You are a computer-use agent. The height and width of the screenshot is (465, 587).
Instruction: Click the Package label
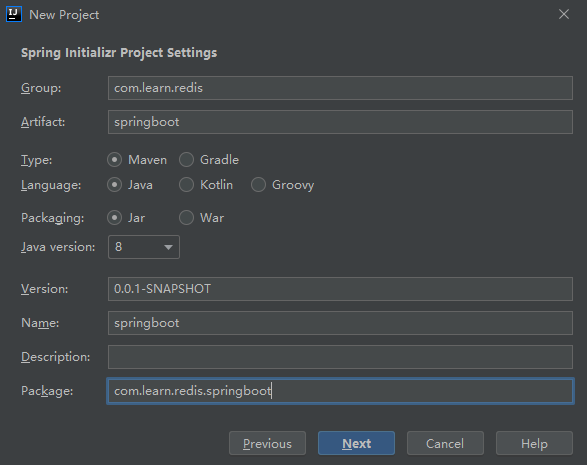coord(47,391)
